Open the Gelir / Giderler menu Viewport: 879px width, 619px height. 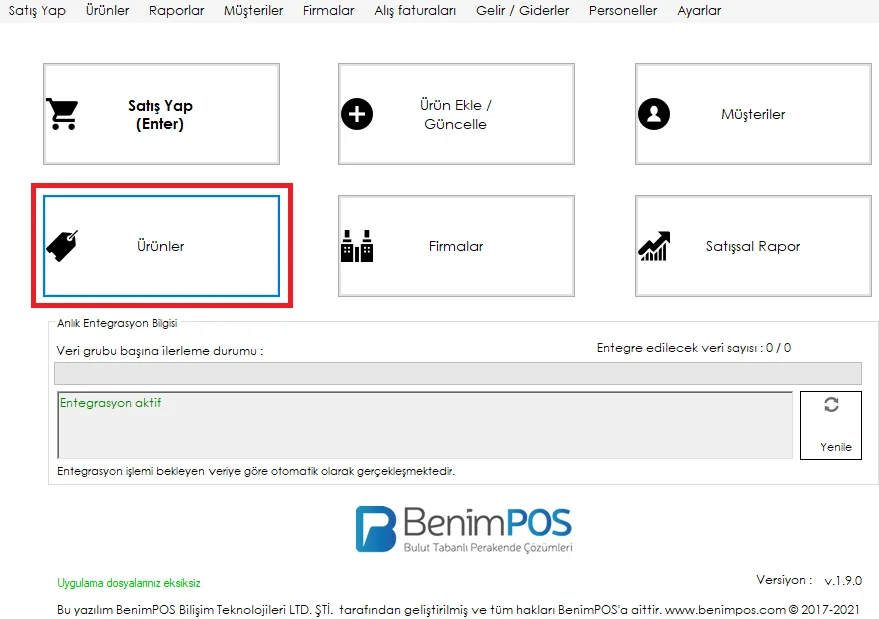pos(522,11)
